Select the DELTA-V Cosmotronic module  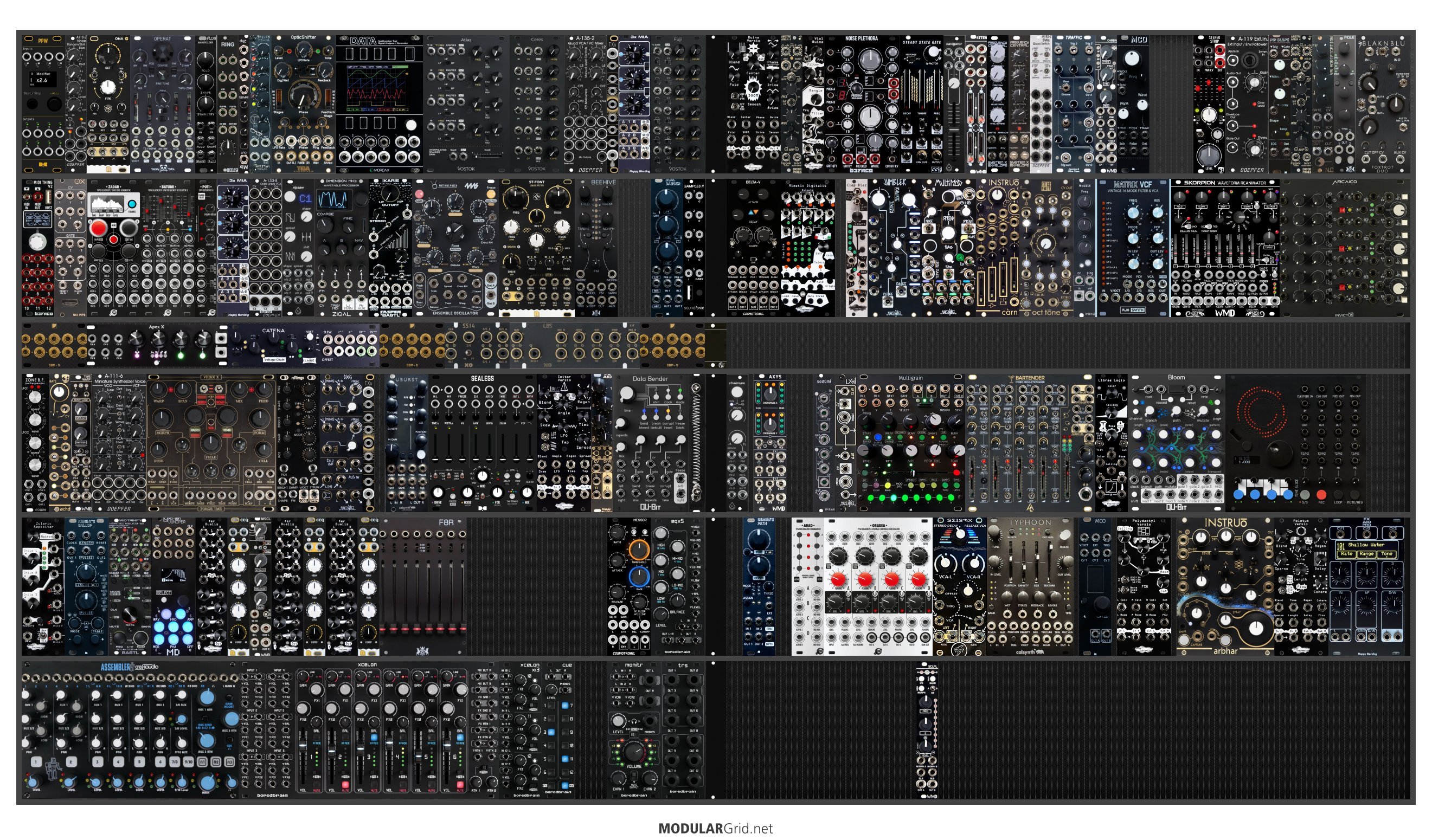(x=753, y=248)
